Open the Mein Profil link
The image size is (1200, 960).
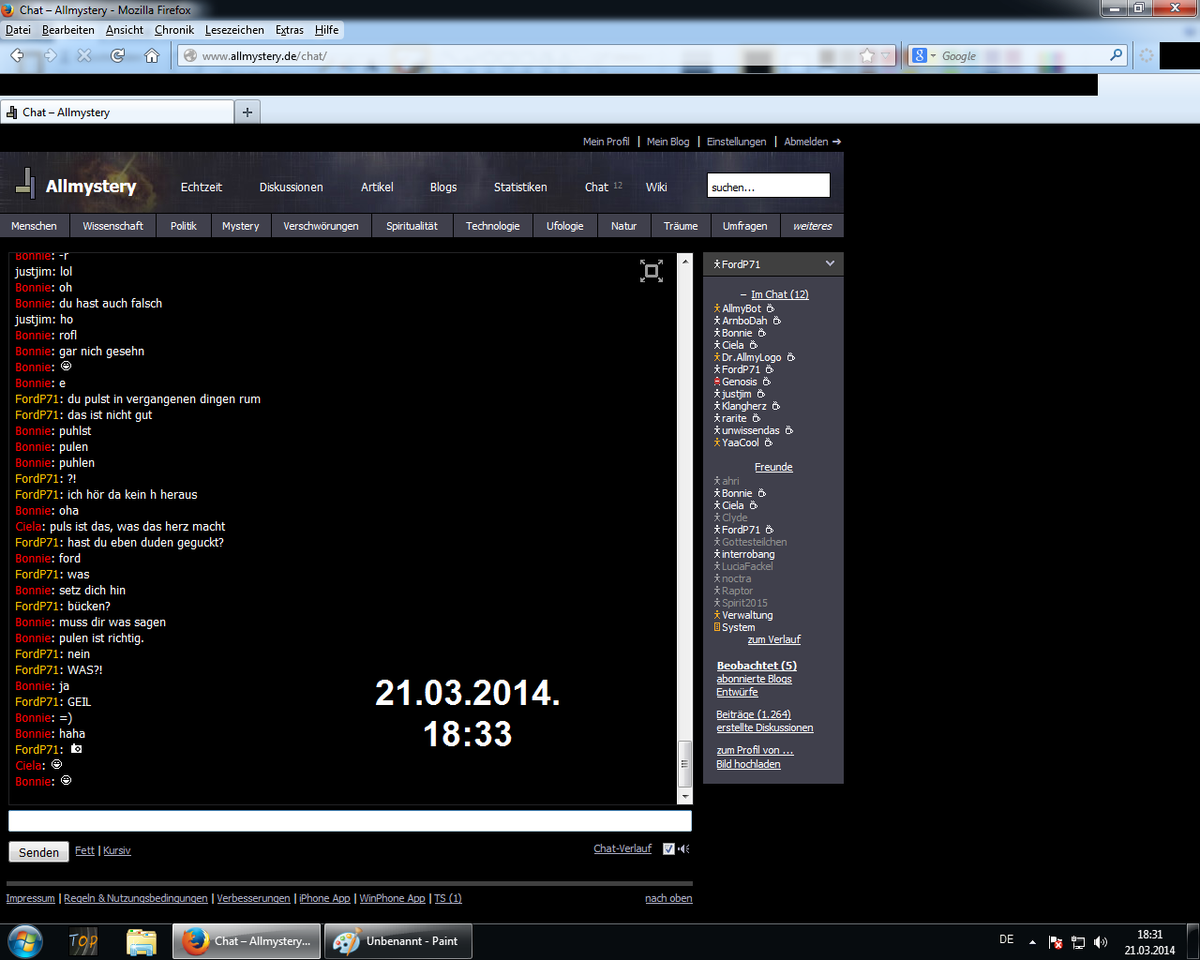click(x=606, y=142)
